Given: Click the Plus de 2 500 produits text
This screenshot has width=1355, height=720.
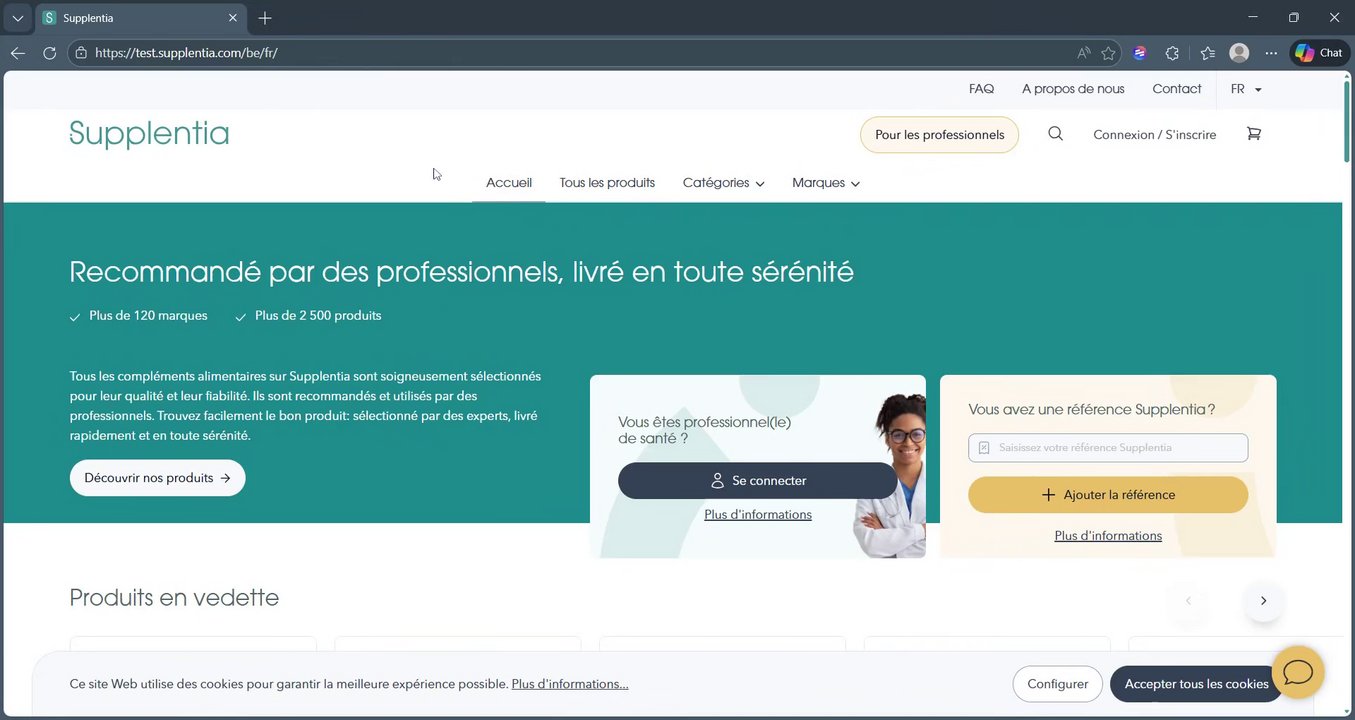Looking at the screenshot, I should [x=318, y=316].
